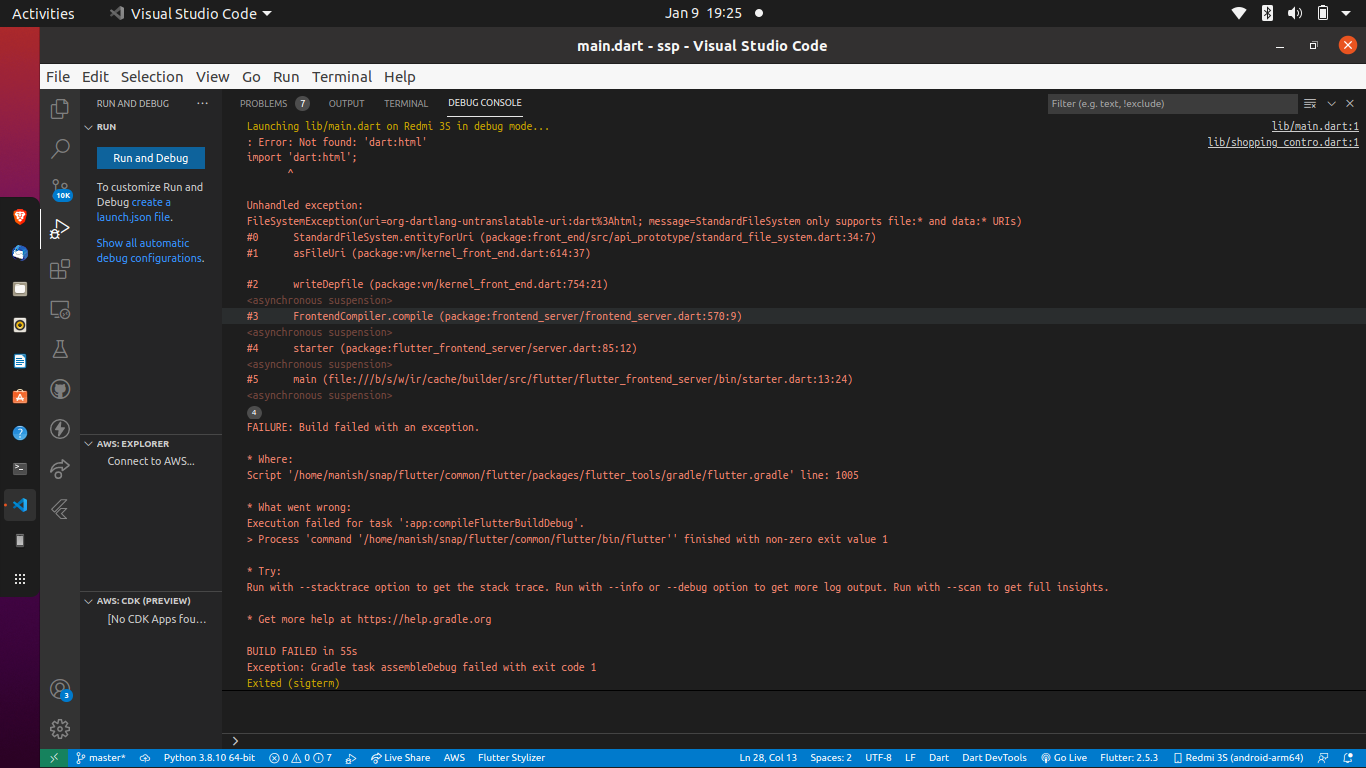Open the Selection menu
This screenshot has width=1366, height=768.
pos(152,77)
